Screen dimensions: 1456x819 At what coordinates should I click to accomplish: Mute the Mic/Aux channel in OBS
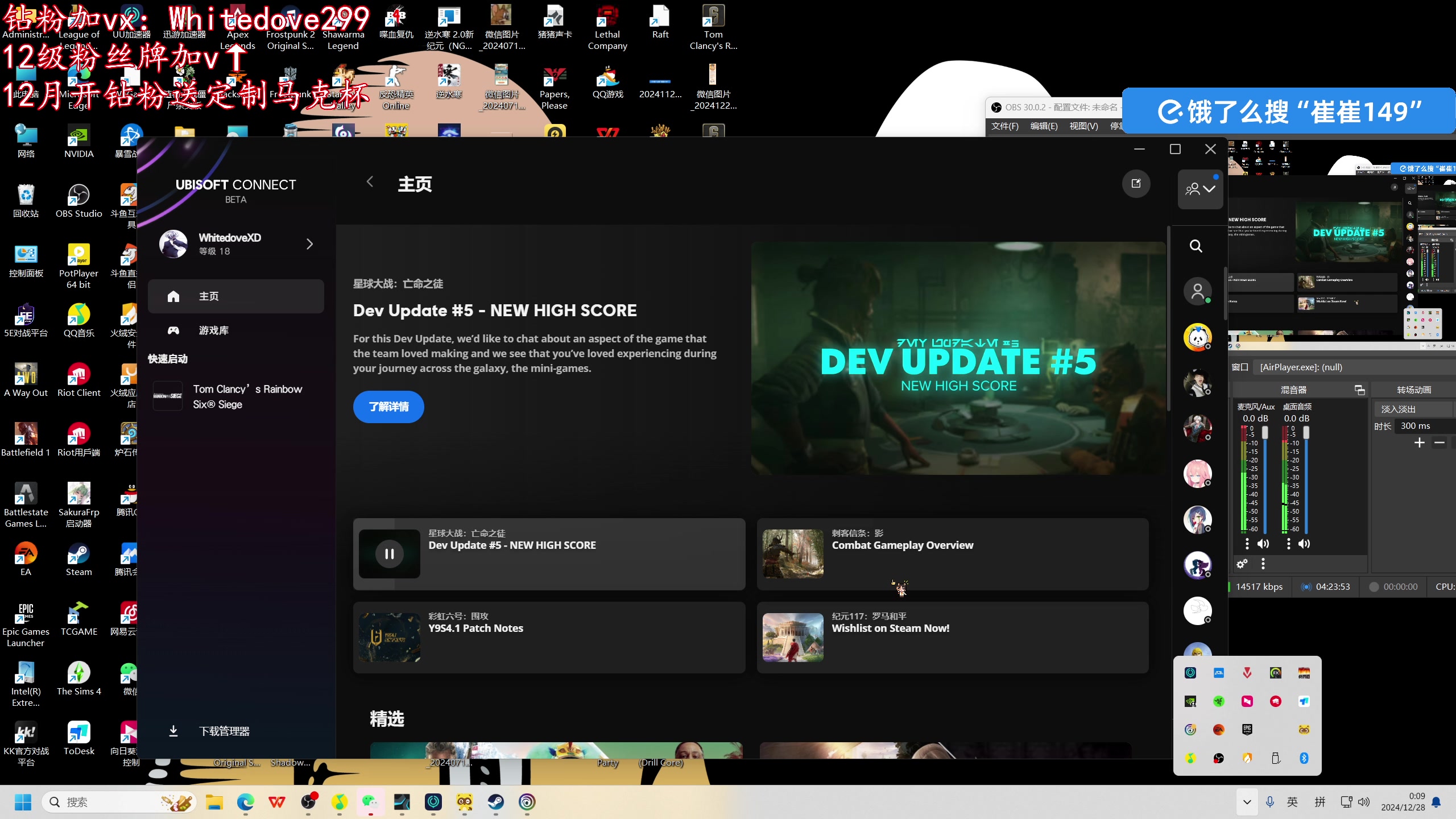pos(1263,544)
